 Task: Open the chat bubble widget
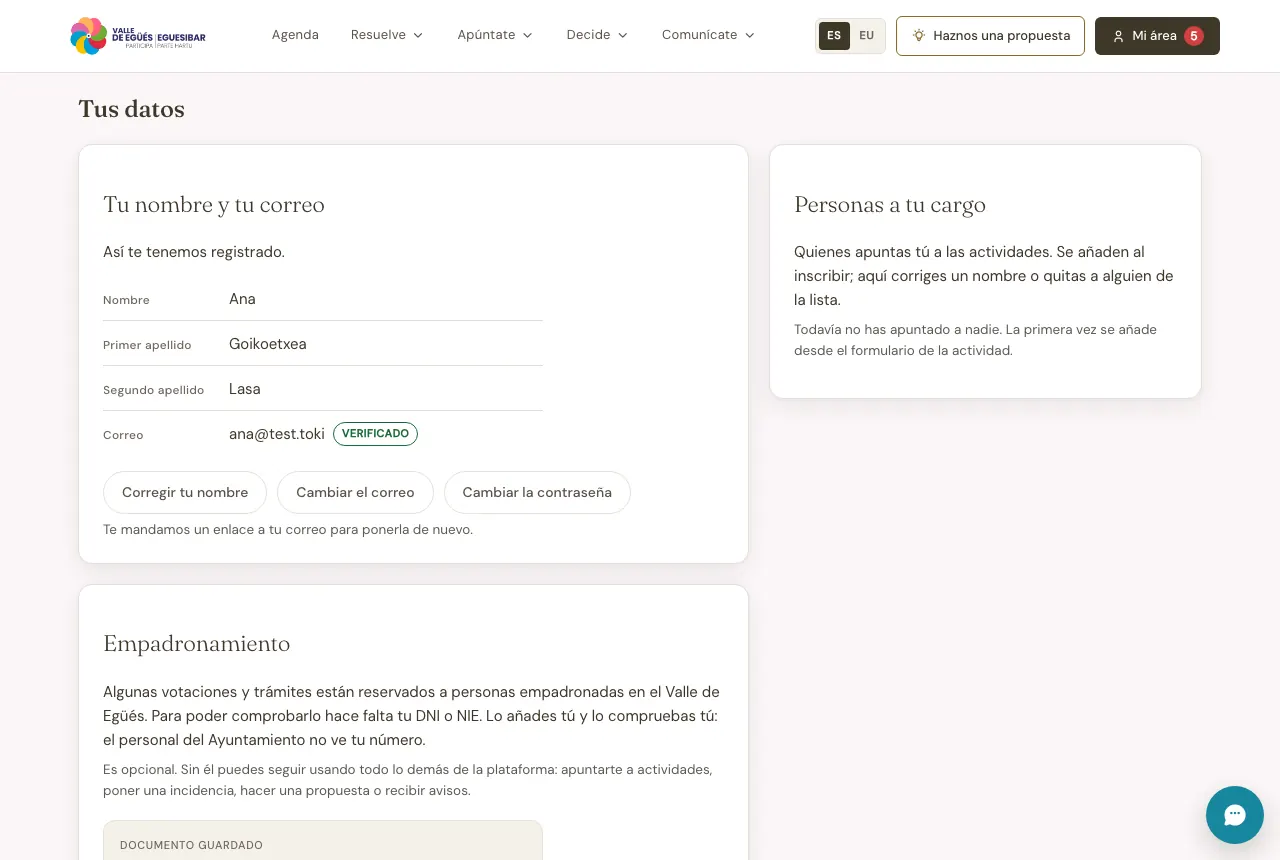click(x=1235, y=815)
